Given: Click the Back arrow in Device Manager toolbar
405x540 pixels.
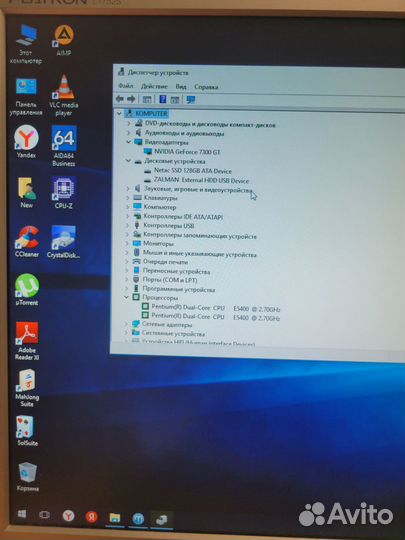Looking at the screenshot, I should [x=120, y=99].
